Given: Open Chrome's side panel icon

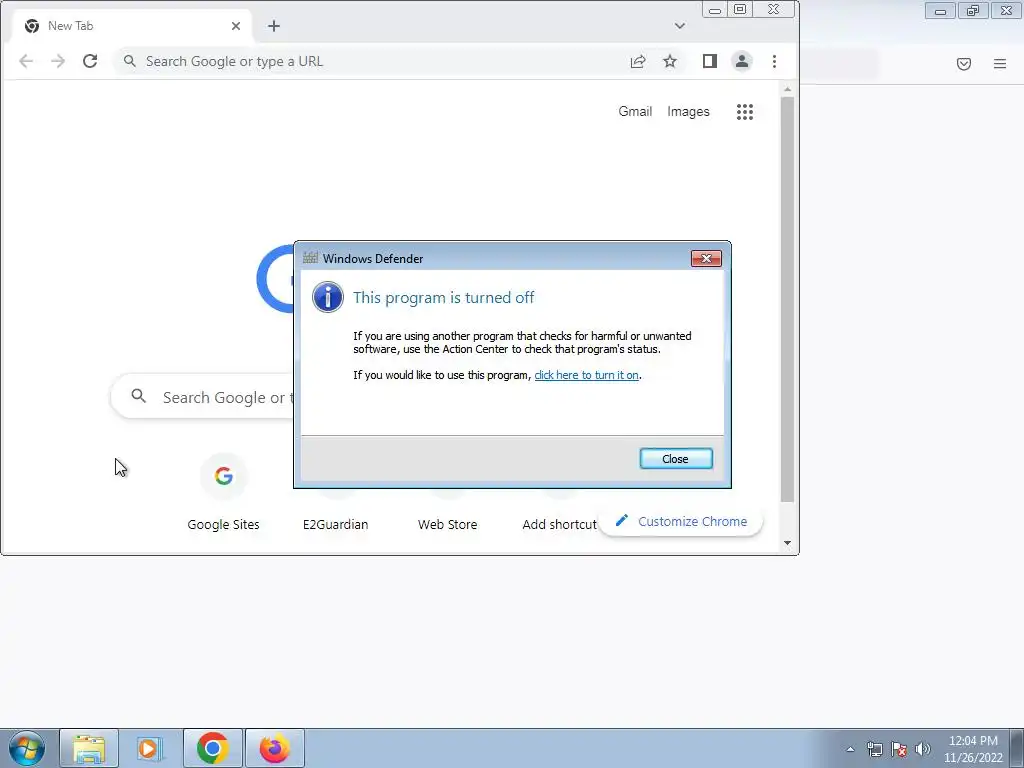Looking at the screenshot, I should (x=710, y=61).
